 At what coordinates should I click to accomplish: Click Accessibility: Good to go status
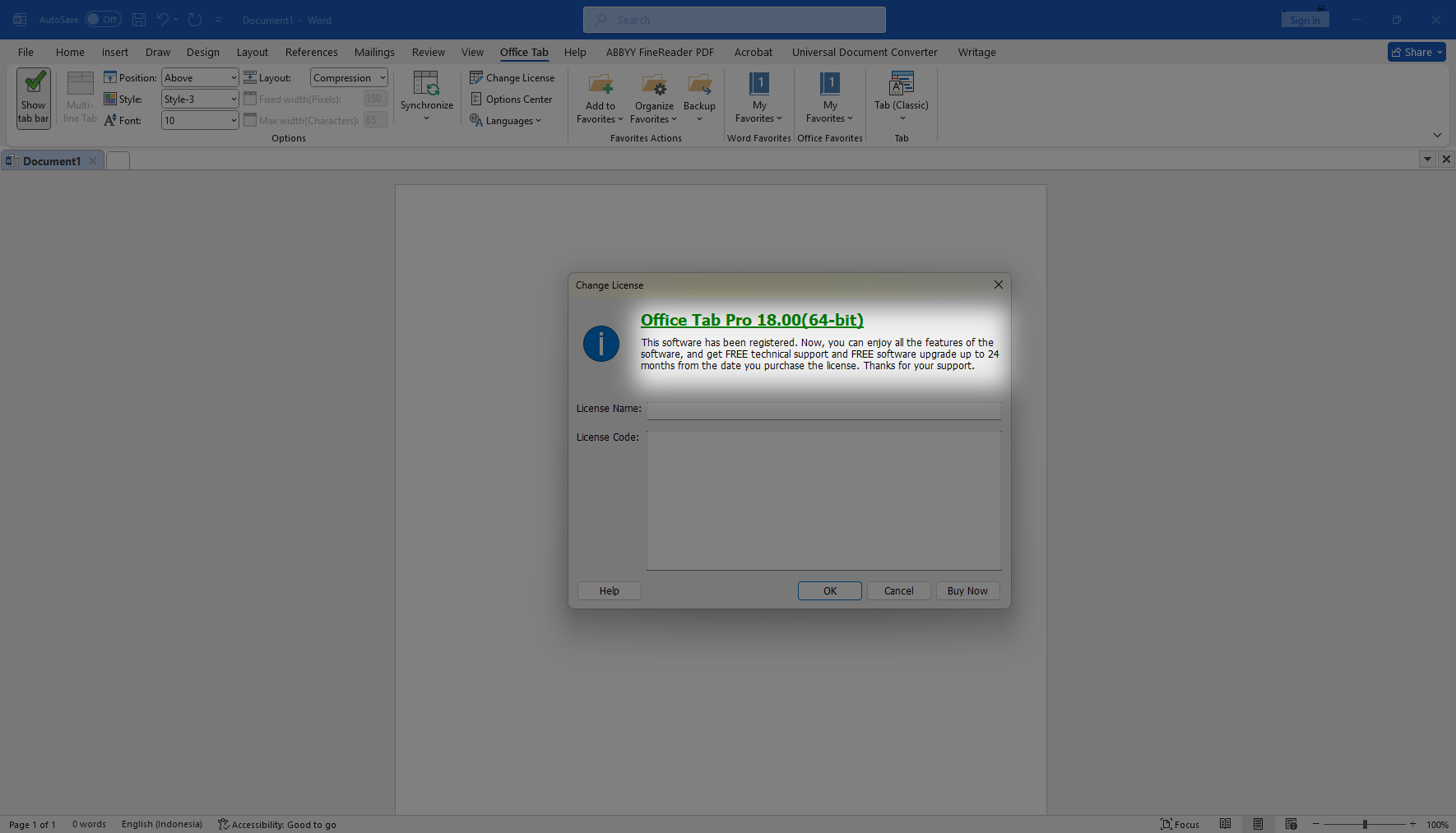pos(277,824)
